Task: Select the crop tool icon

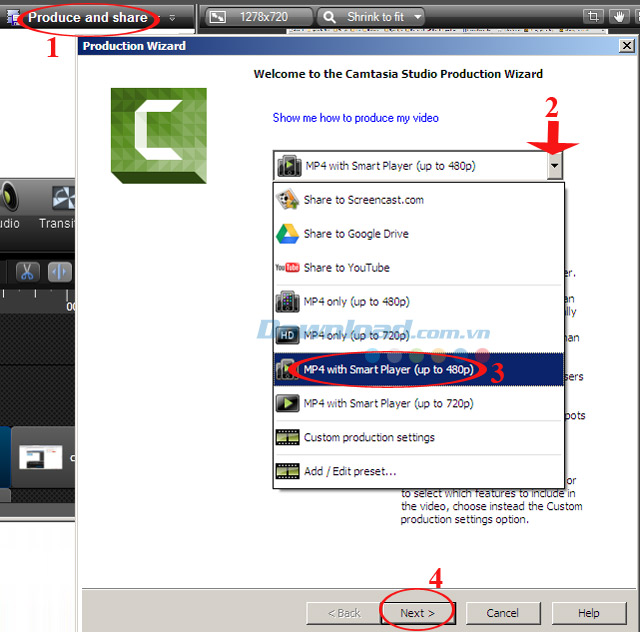Action: tap(593, 17)
